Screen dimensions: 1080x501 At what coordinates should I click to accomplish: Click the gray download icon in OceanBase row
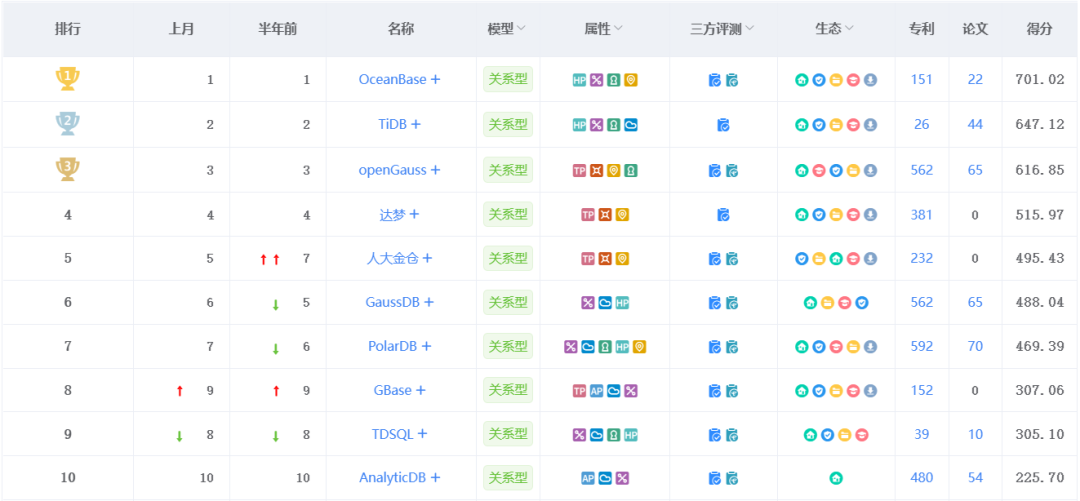tap(871, 80)
